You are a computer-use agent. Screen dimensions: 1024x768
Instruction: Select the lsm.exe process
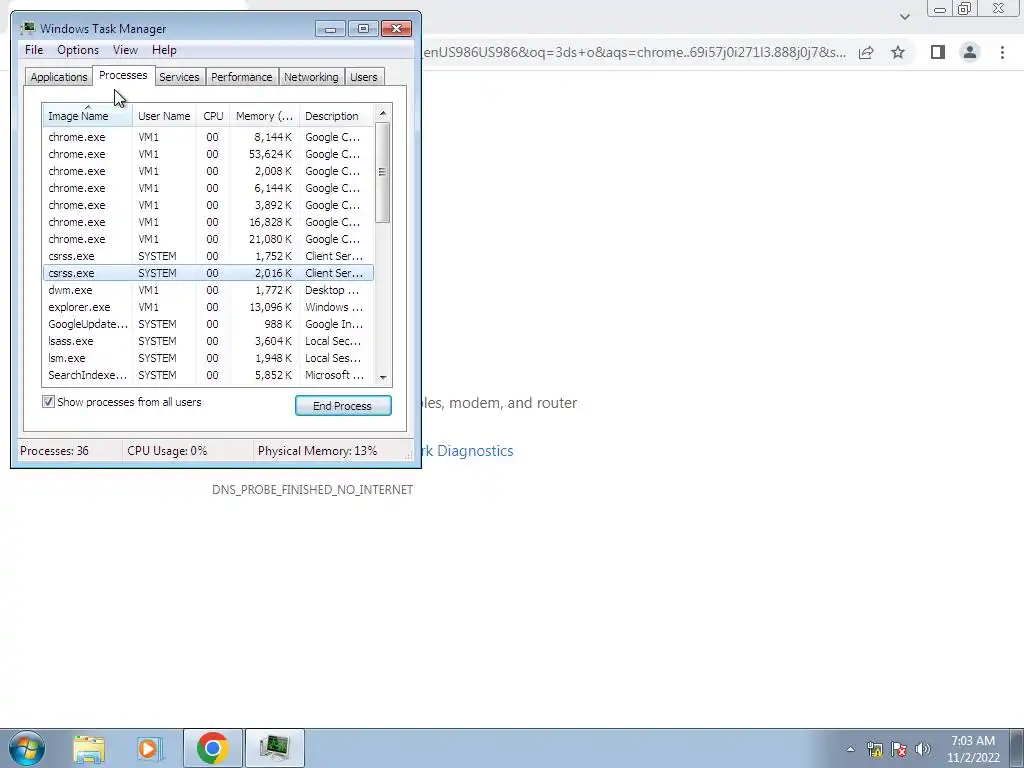208,358
